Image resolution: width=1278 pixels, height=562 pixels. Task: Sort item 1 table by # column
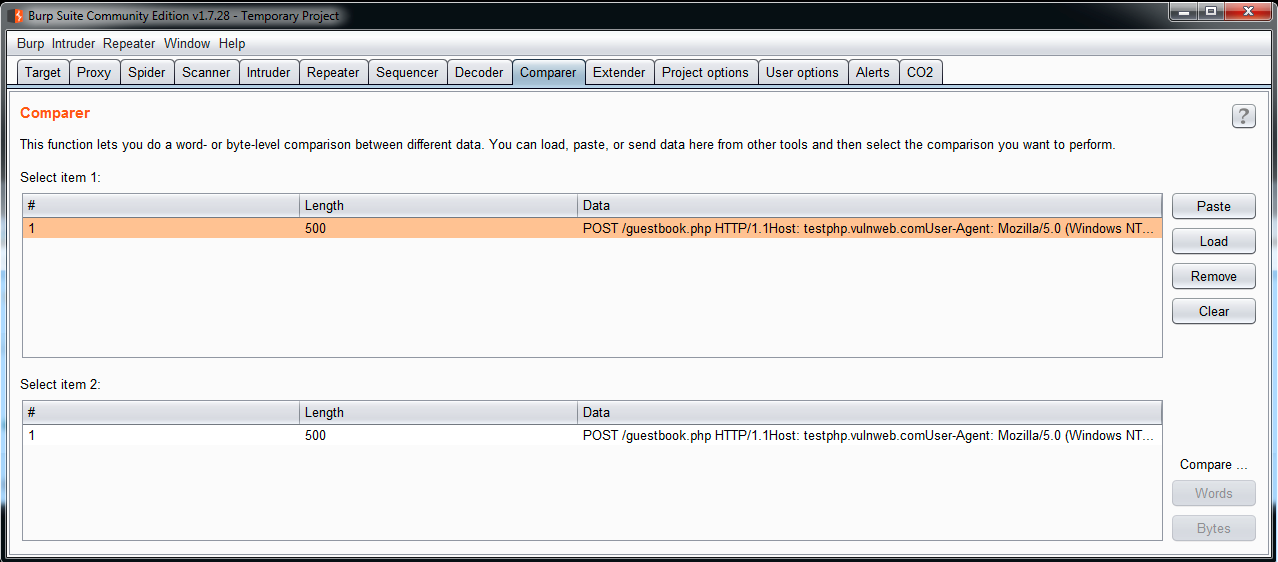(161, 205)
